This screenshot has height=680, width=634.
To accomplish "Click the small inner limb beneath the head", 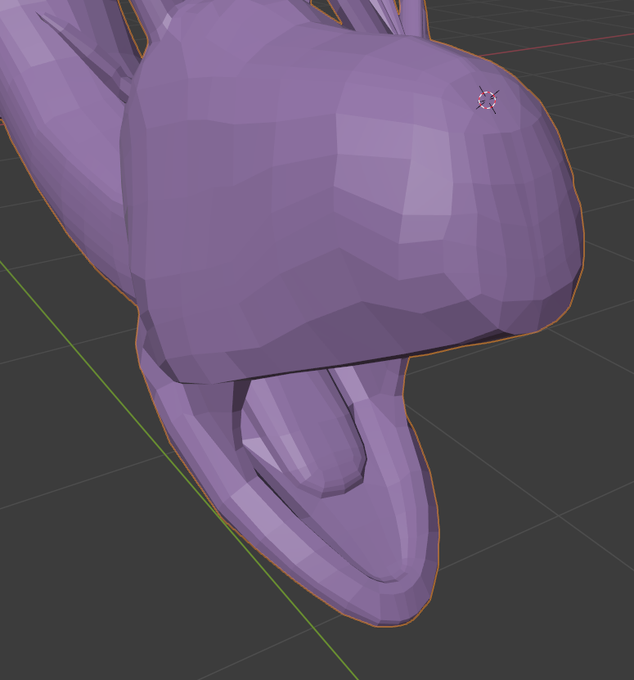I will (x=304, y=434).
